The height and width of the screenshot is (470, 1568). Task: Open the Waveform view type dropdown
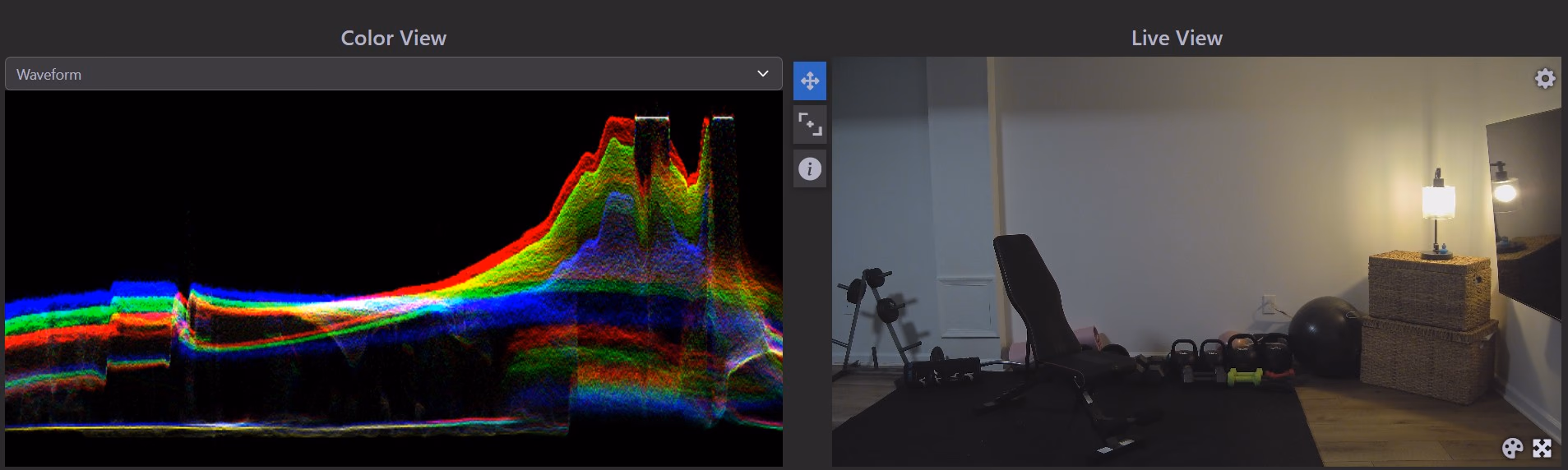click(x=393, y=74)
